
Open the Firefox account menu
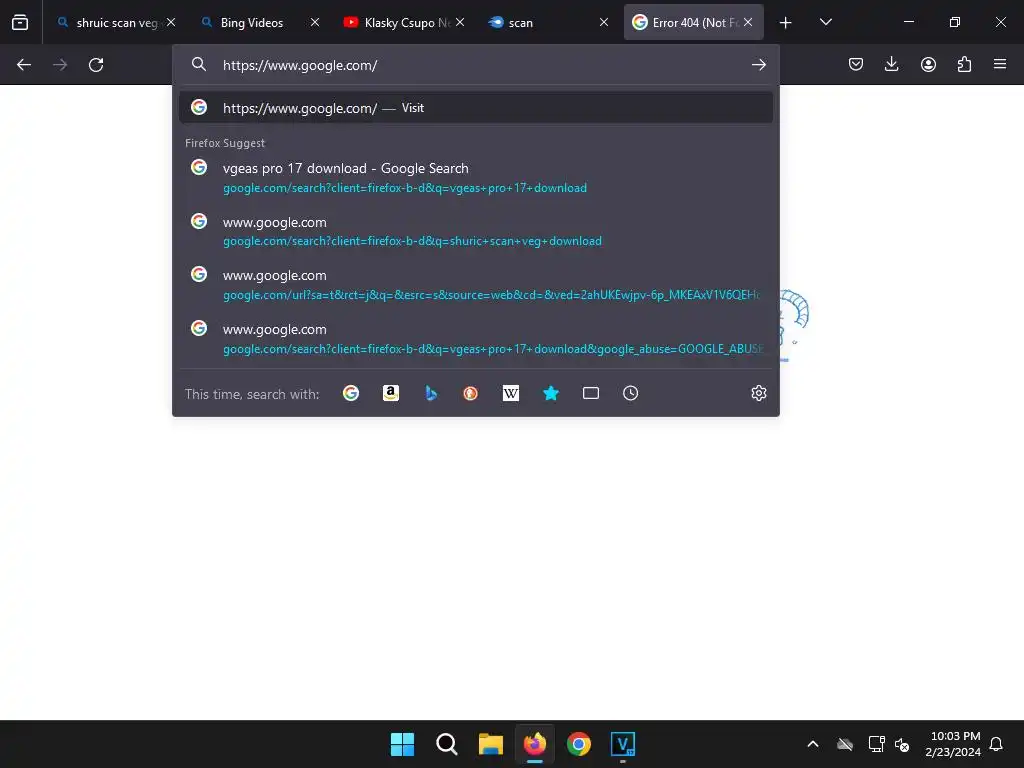tap(928, 64)
